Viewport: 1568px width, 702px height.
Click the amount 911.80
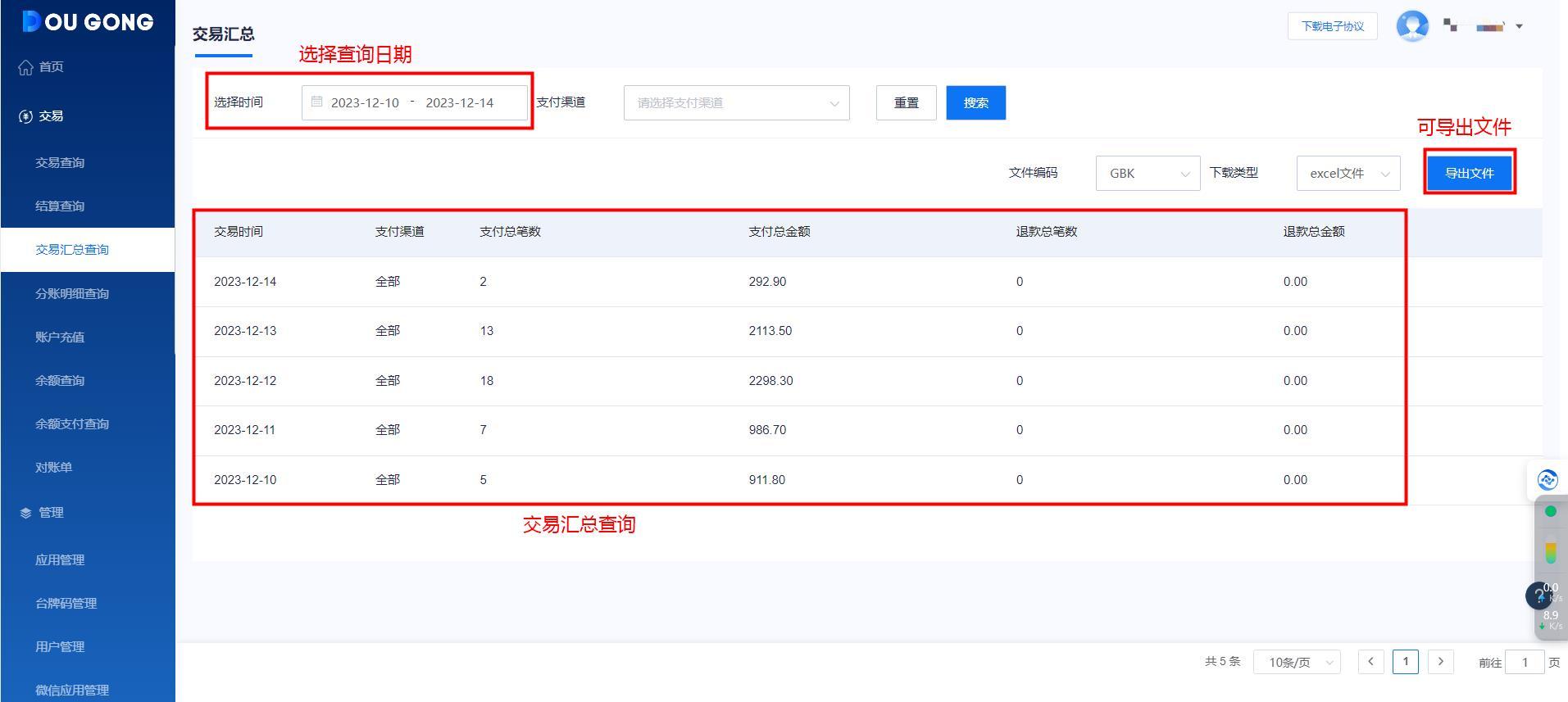[x=766, y=480]
